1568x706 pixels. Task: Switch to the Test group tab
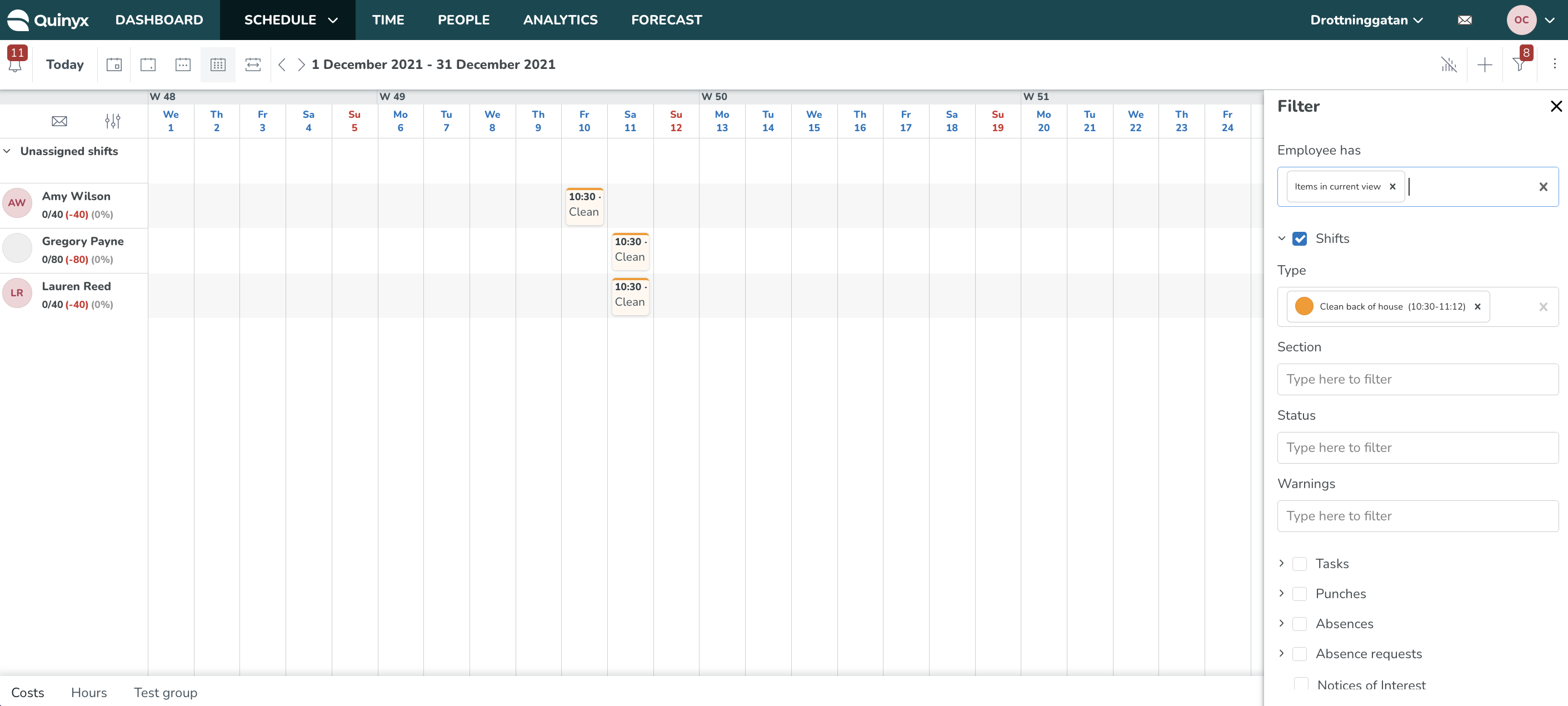[x=166, y=693]
